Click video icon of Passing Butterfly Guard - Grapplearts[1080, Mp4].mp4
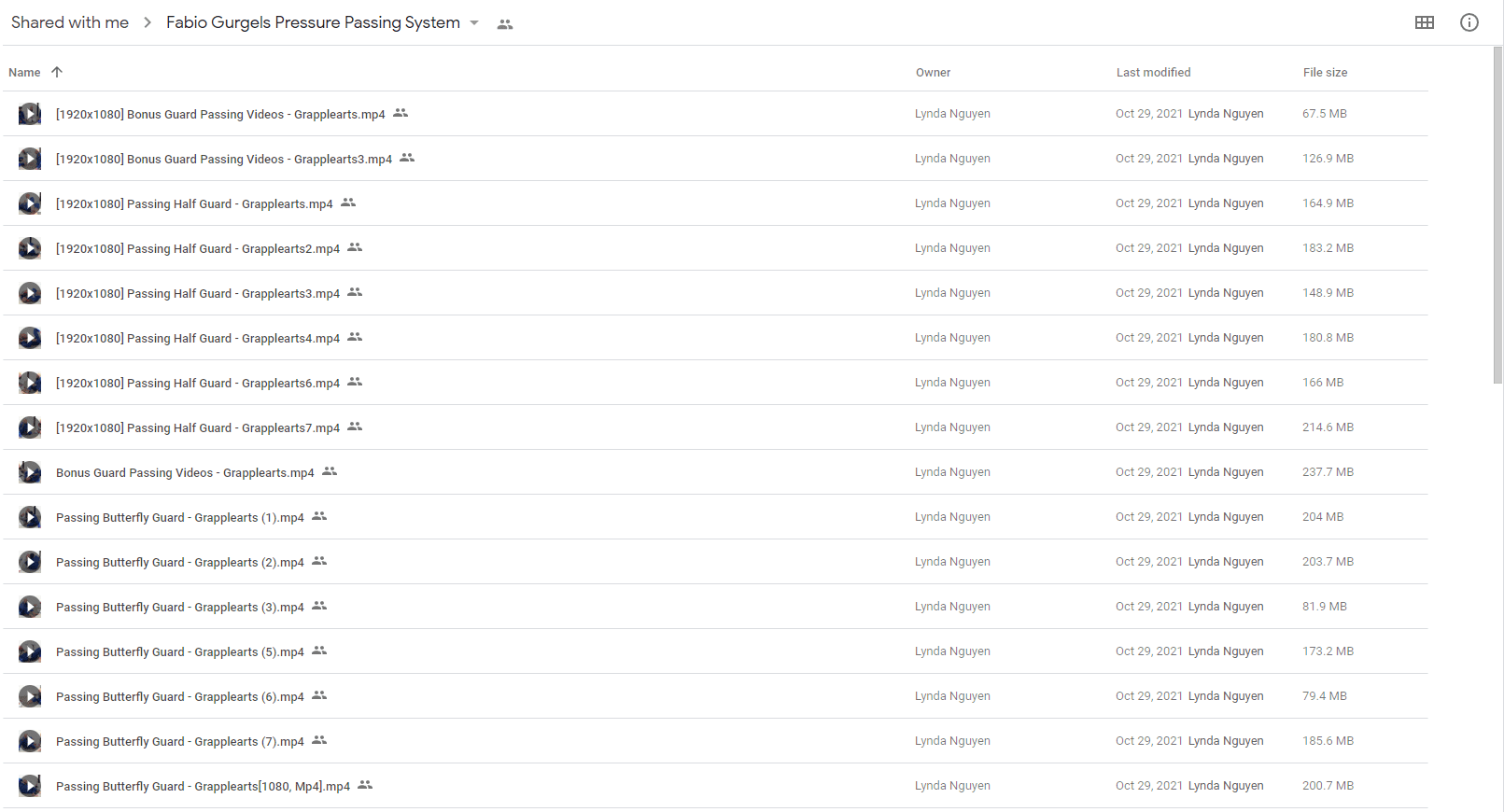Viewport: 1504px width, 812px height. [30, 786]
